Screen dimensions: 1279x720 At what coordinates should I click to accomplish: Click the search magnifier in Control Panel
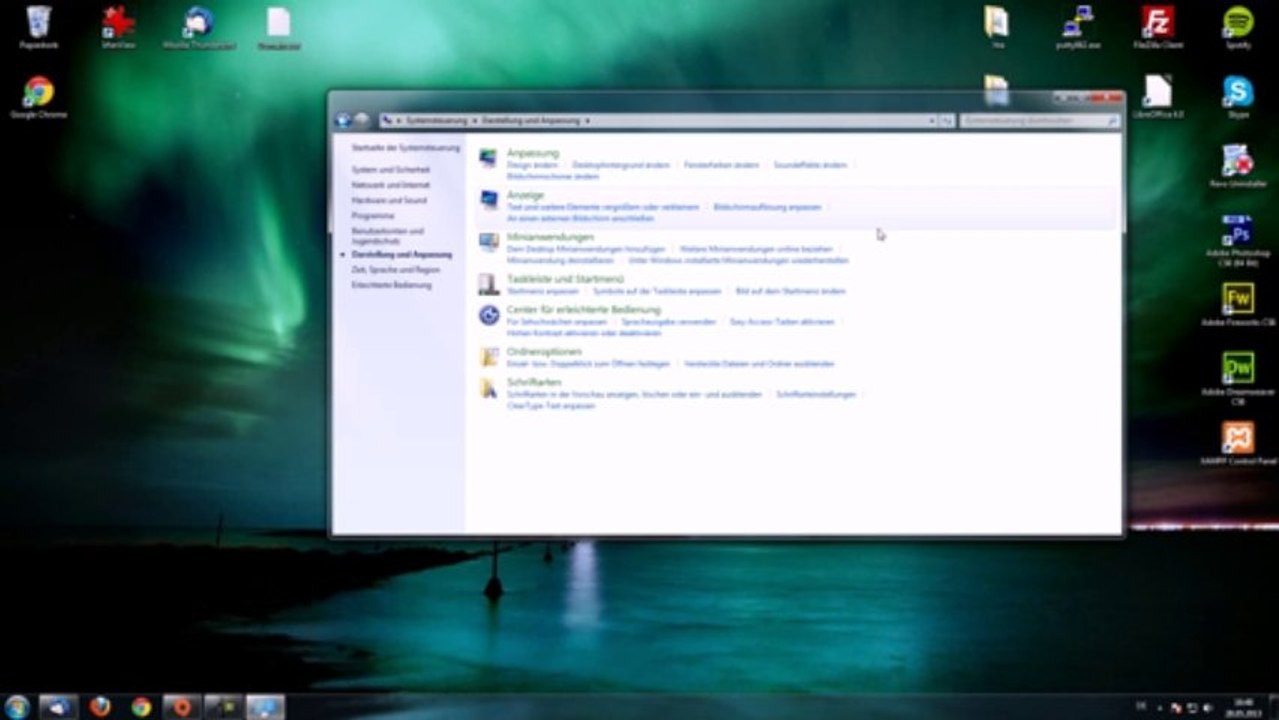(1111, 120)
